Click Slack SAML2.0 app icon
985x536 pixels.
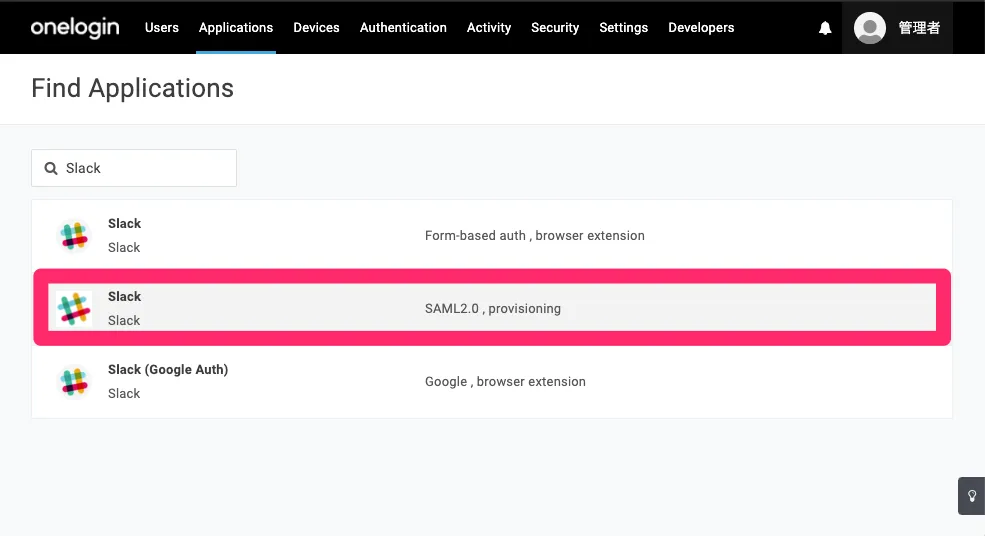74,309
